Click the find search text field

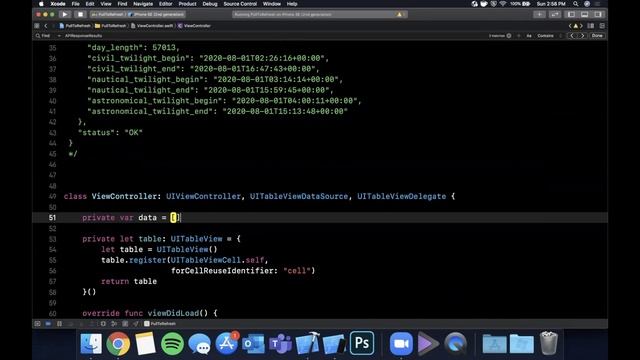[273, 36]
